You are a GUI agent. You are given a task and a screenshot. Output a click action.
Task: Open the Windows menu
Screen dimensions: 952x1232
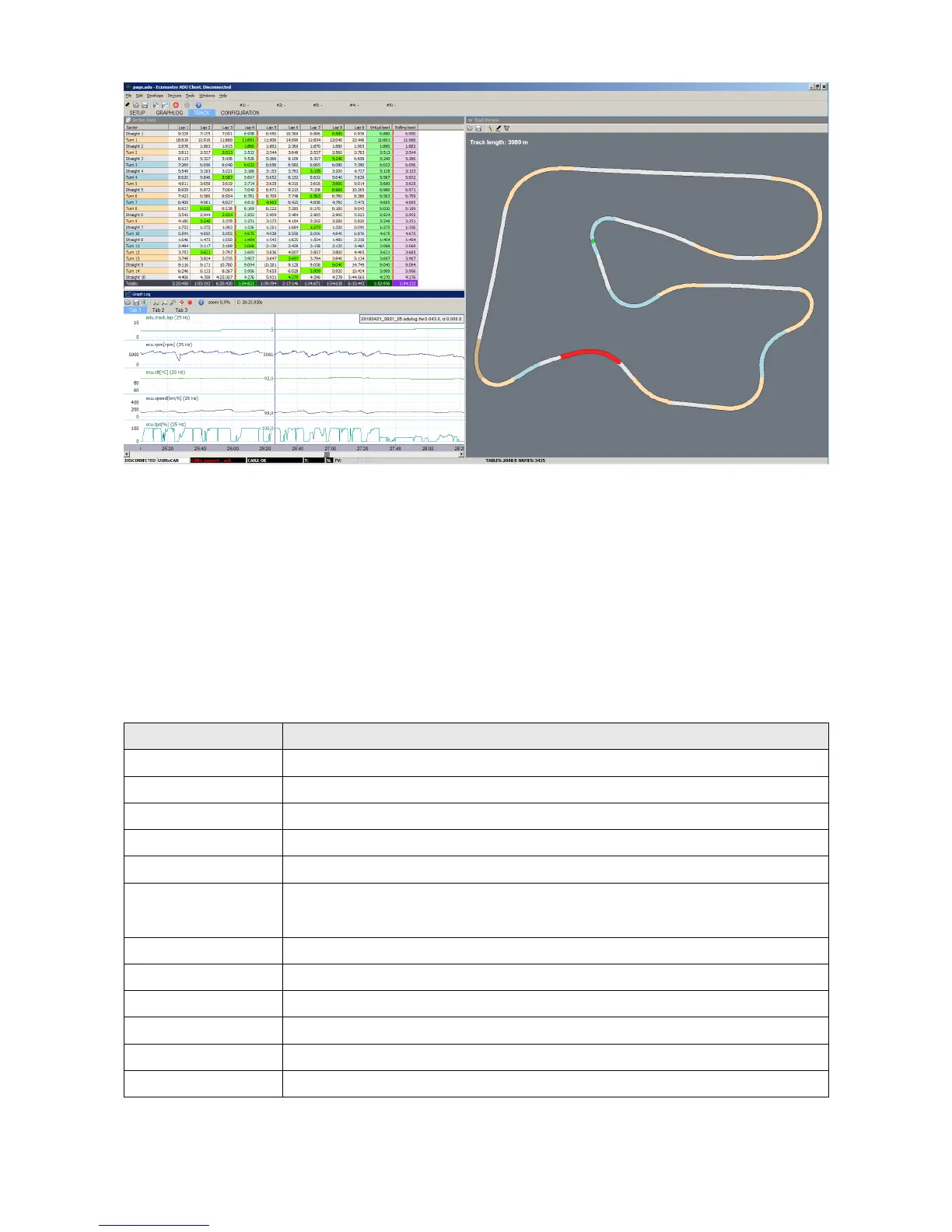tap(207, 96)
